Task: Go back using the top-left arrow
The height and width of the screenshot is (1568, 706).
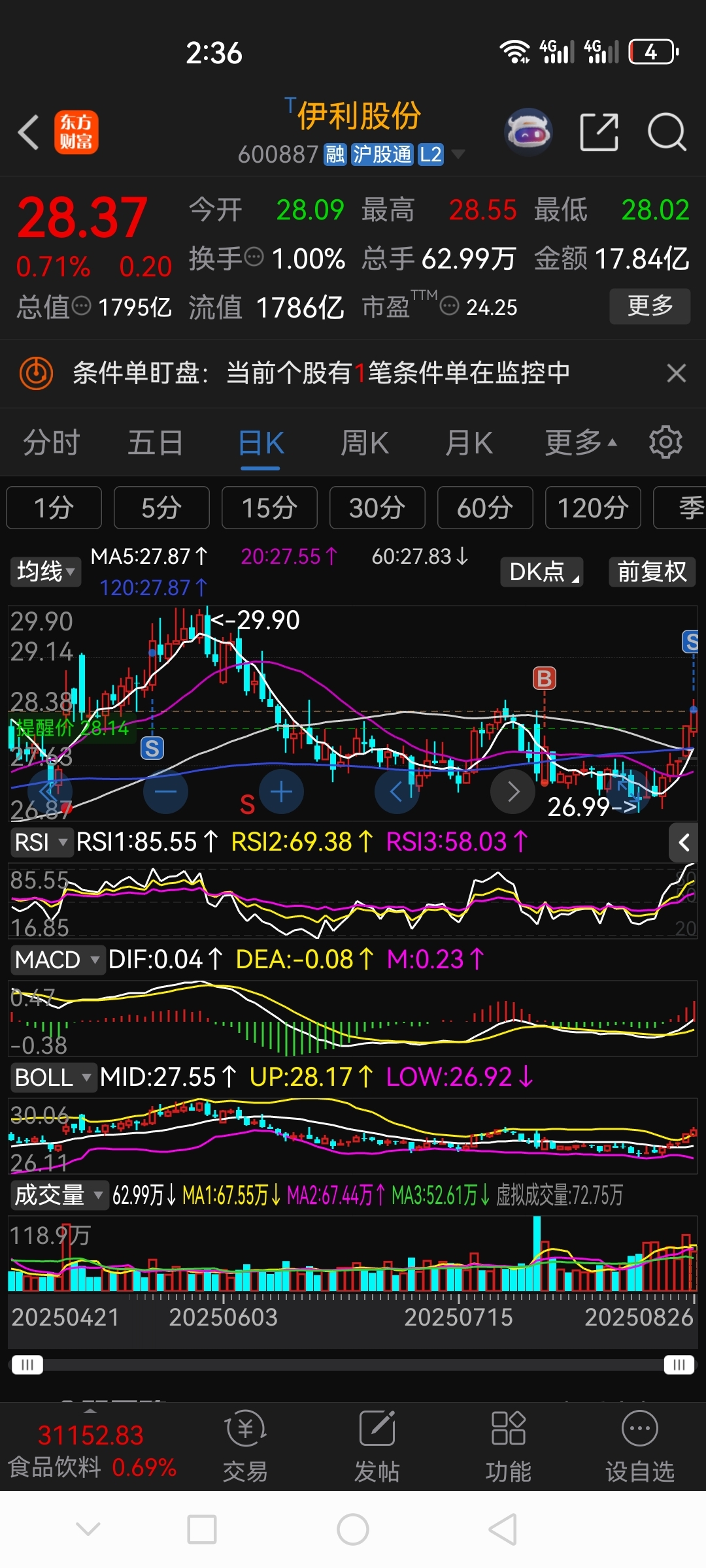Action: (28, 132)
